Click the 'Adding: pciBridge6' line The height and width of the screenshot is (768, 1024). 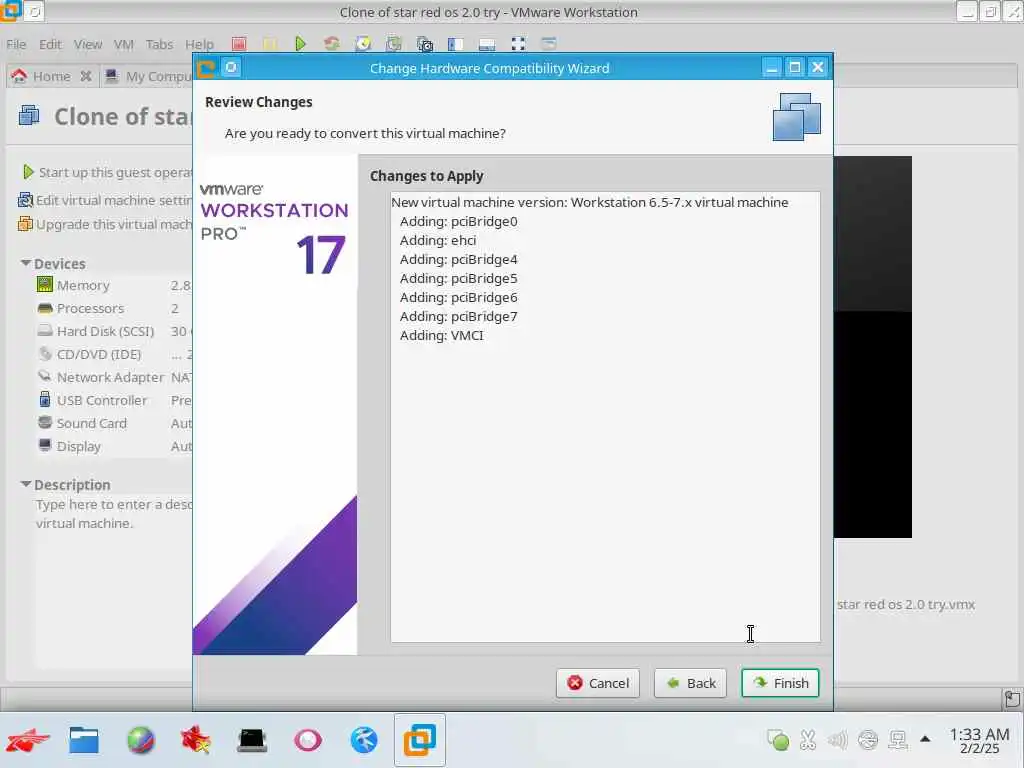click(458, 297)
